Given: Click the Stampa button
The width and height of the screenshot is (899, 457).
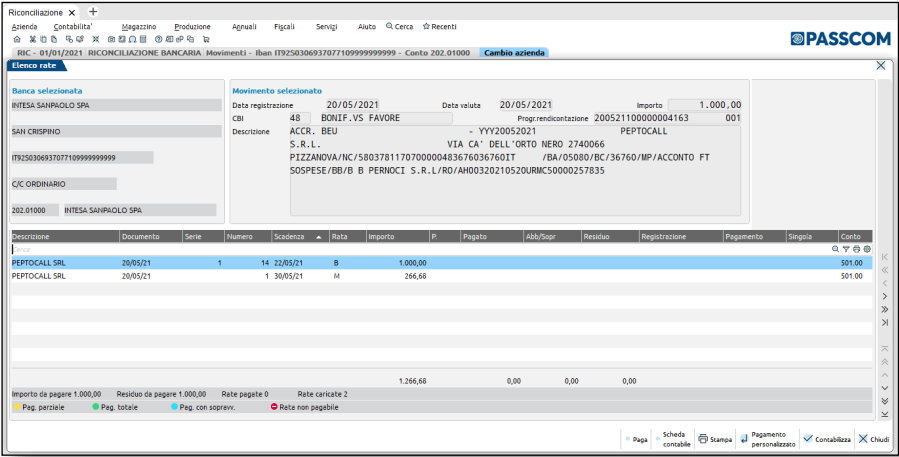Looking at the screenshot, I should (x=715, y=440).
